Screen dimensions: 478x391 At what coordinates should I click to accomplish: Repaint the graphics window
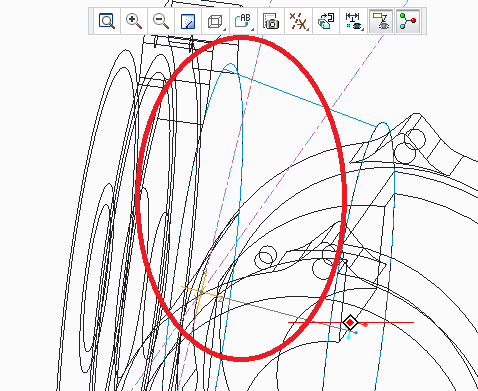(x=188, y=21)
